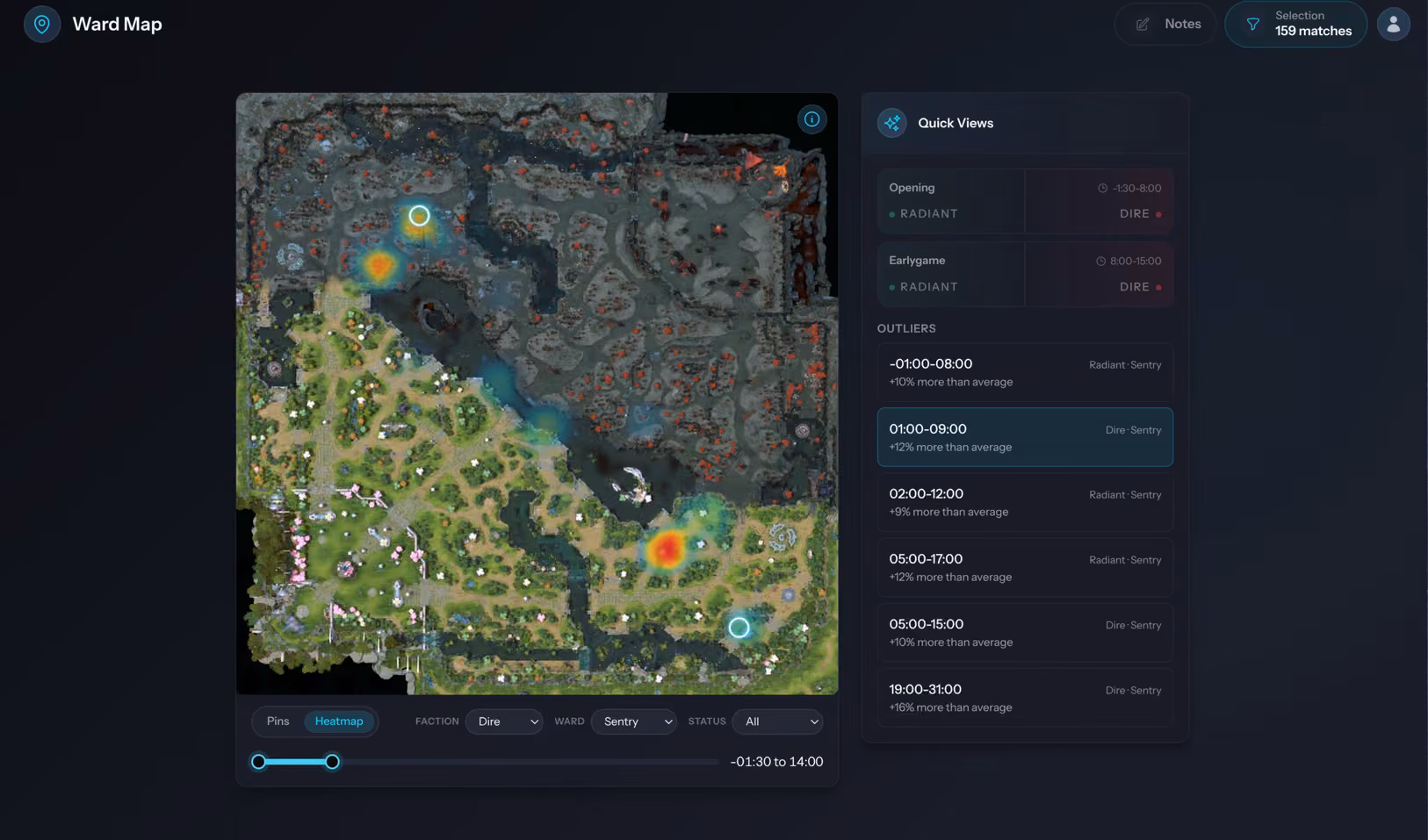The height and width of the screenshot is (840, 1428).
Task: Open the Status dropdown showing All
Action: 777,722
